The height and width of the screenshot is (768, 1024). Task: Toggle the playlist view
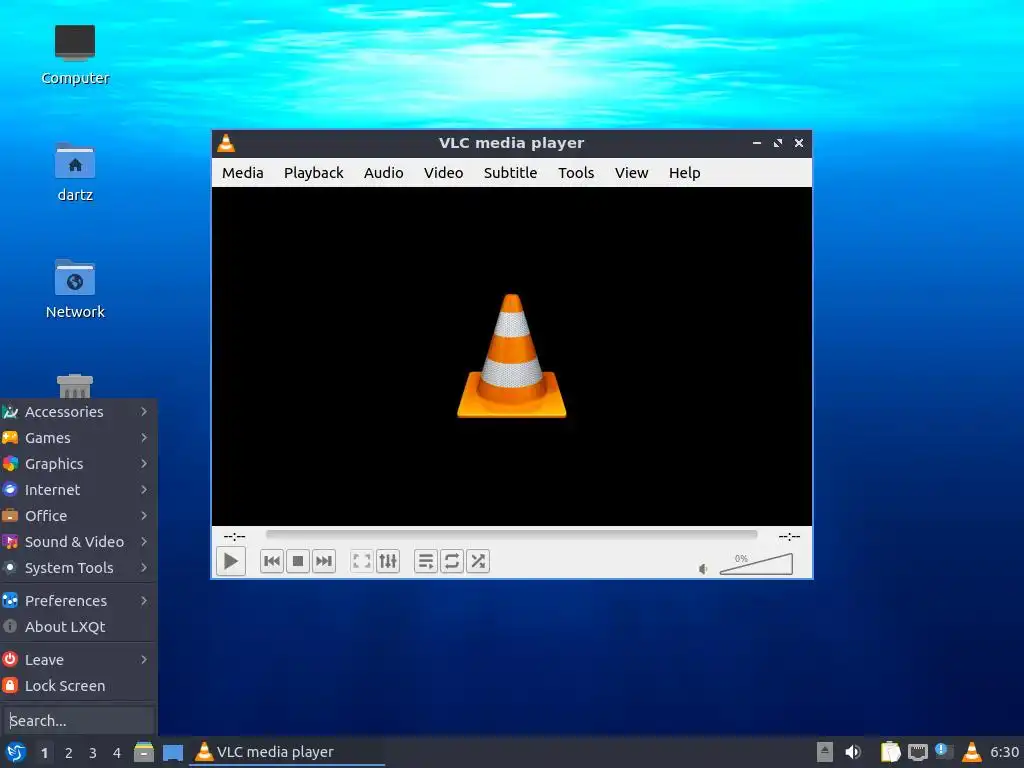(x=425, y=561)
